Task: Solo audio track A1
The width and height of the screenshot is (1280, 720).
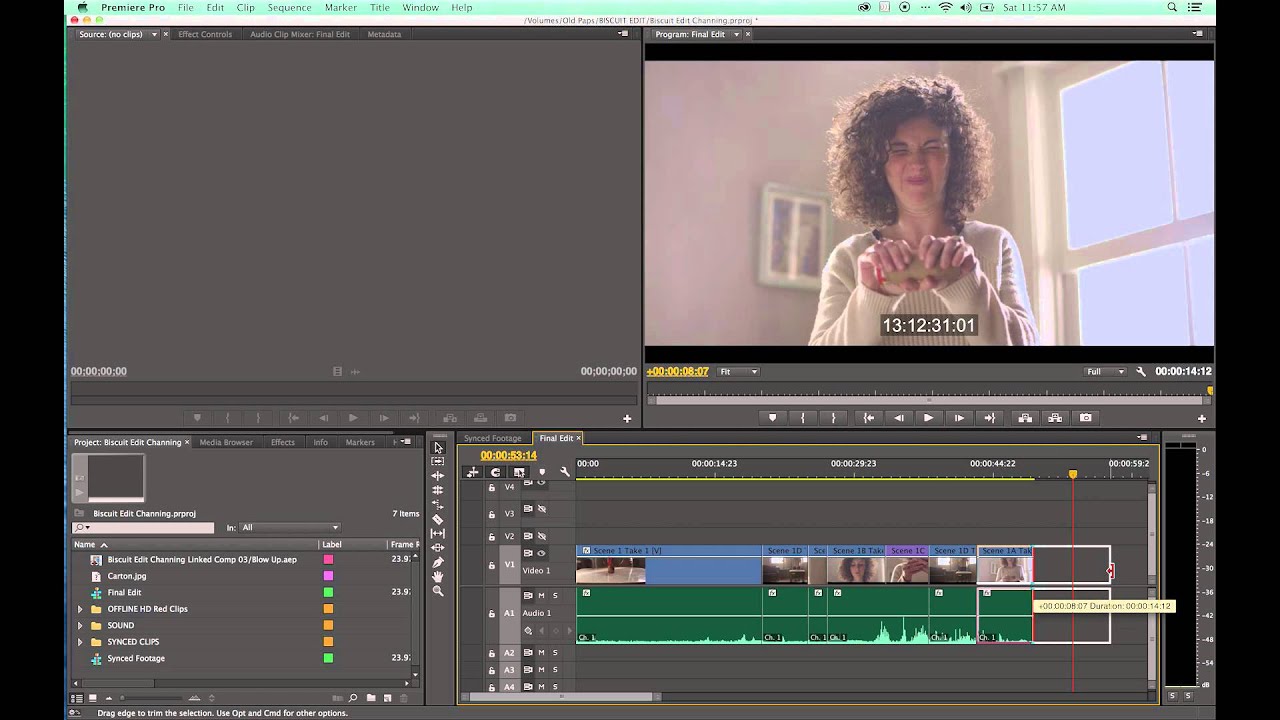Action: coord(555,596)
